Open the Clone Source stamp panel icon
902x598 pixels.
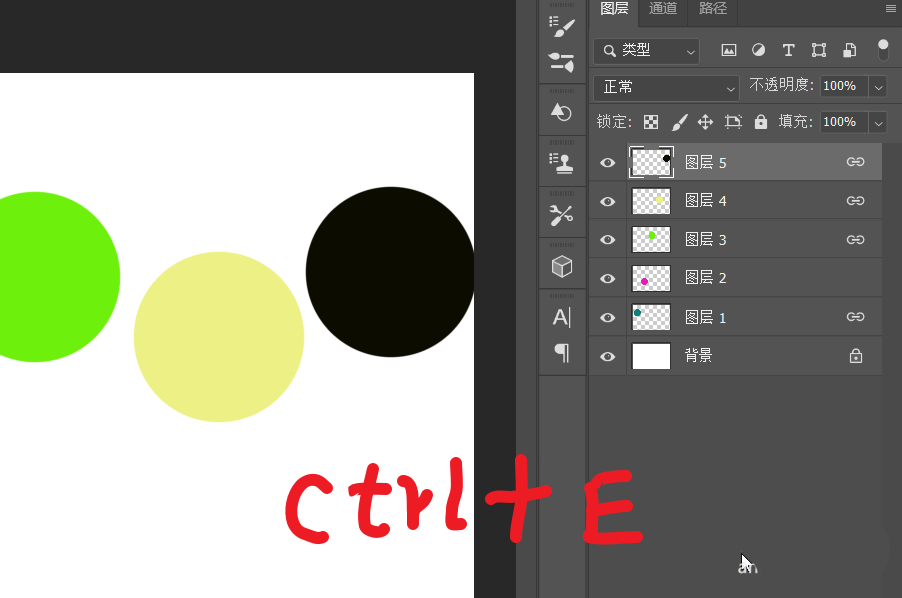pos(562,163)
